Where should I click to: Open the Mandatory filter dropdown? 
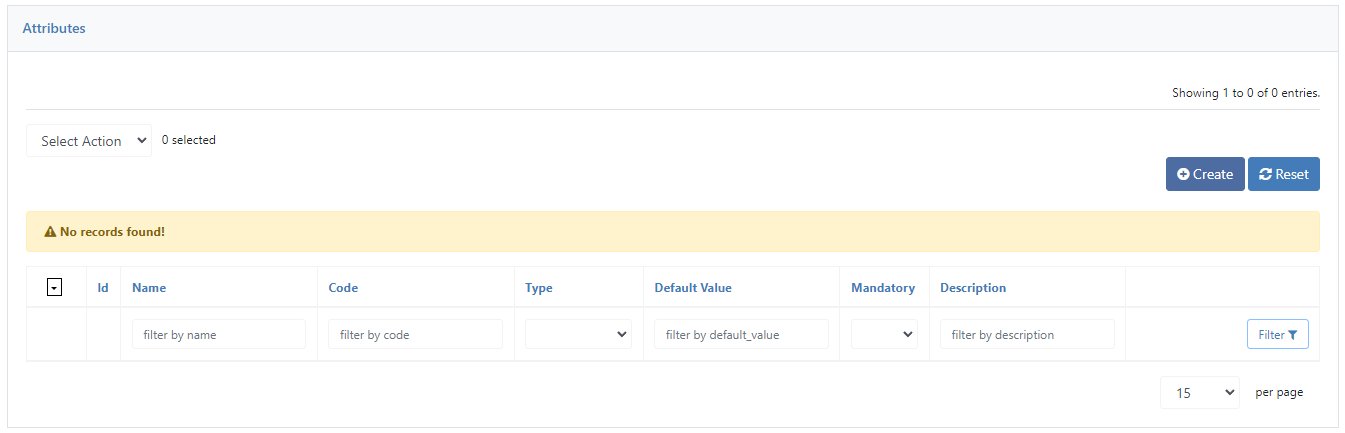click(884, 335)
